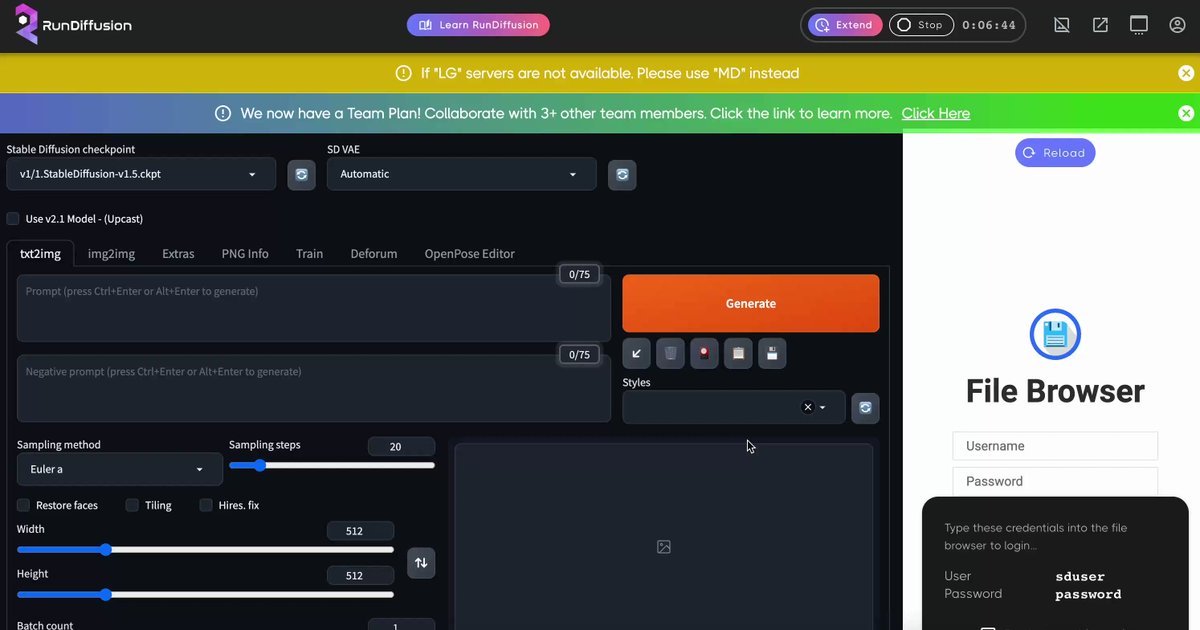Click the Height slider track
This screenshot has width=1200, height=630.
click(x=205, y=594)
